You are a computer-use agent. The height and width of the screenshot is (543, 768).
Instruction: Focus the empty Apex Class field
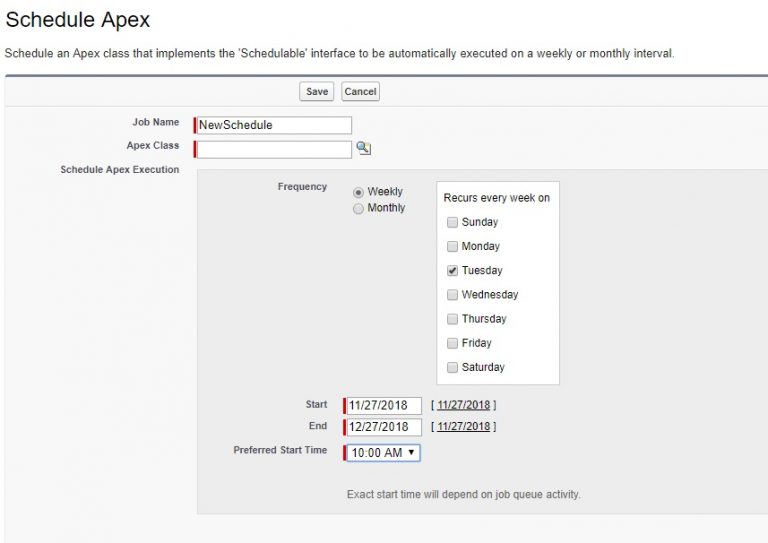pyautogui.click(x=274, y=149)
